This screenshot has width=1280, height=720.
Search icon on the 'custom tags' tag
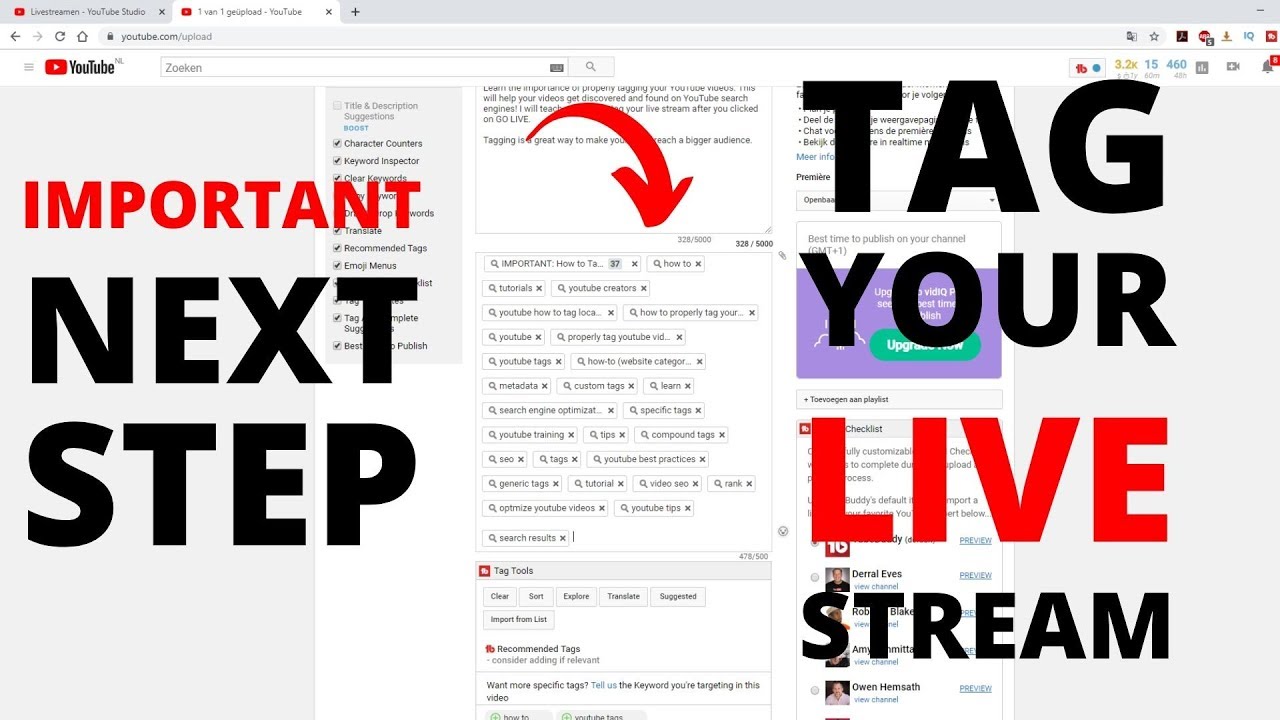click(x=567, y=386)
